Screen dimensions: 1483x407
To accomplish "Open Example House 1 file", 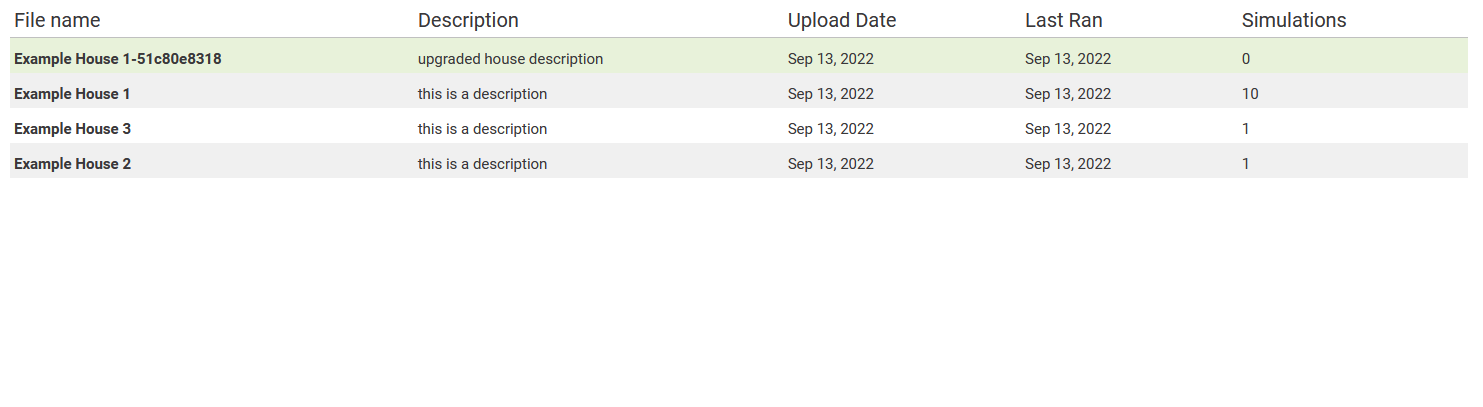I will [72, 94].
